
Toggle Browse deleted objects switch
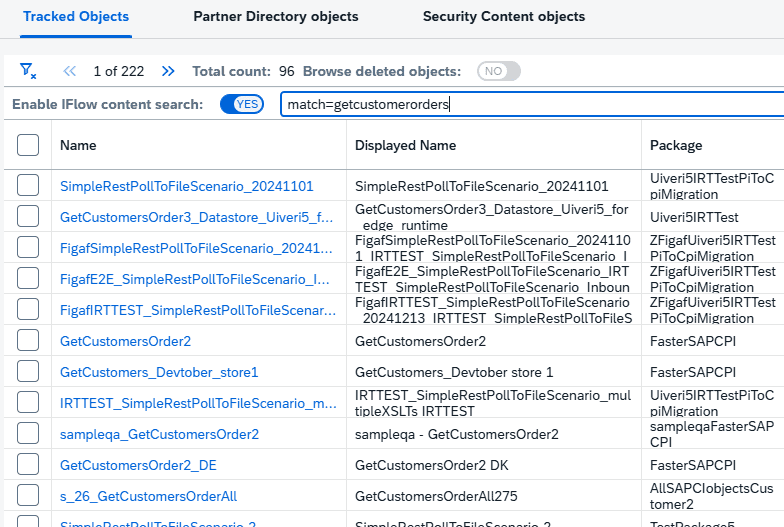498,71
